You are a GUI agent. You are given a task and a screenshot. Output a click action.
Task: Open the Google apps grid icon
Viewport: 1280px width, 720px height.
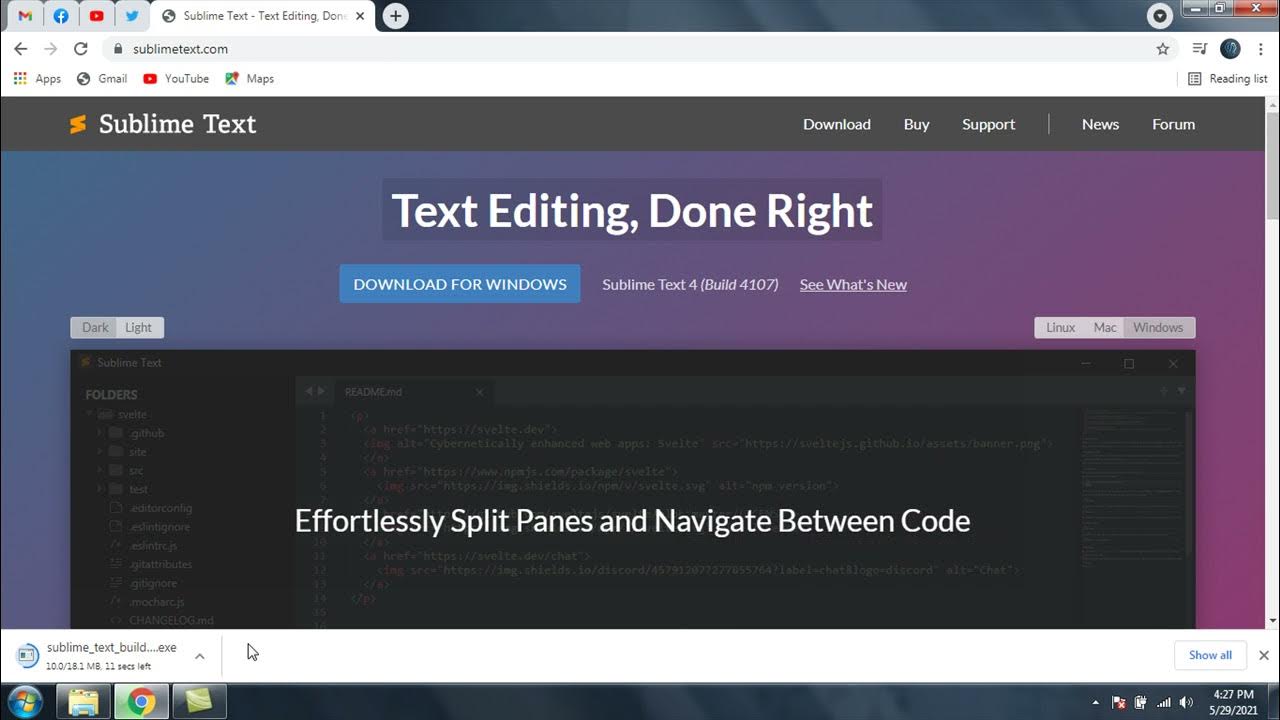tap(19, 78)
